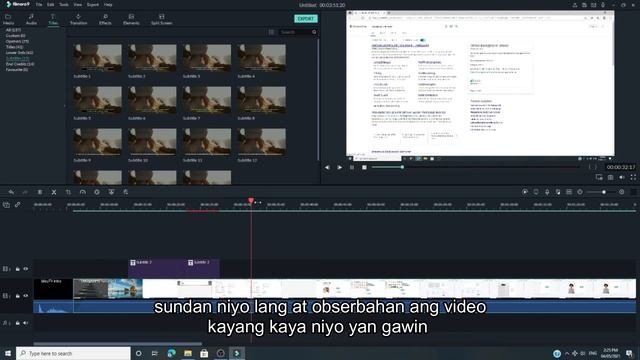Toggle the grid view icon beside search

271,32
